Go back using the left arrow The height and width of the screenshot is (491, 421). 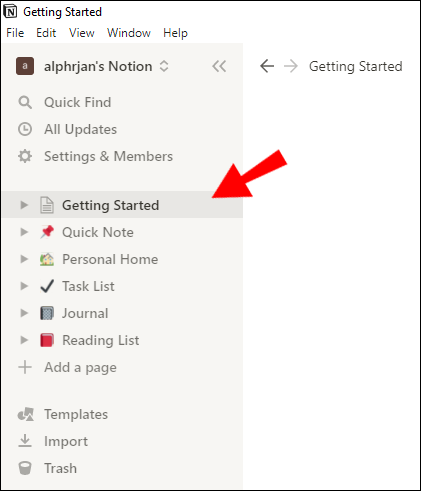pos(267,66)
